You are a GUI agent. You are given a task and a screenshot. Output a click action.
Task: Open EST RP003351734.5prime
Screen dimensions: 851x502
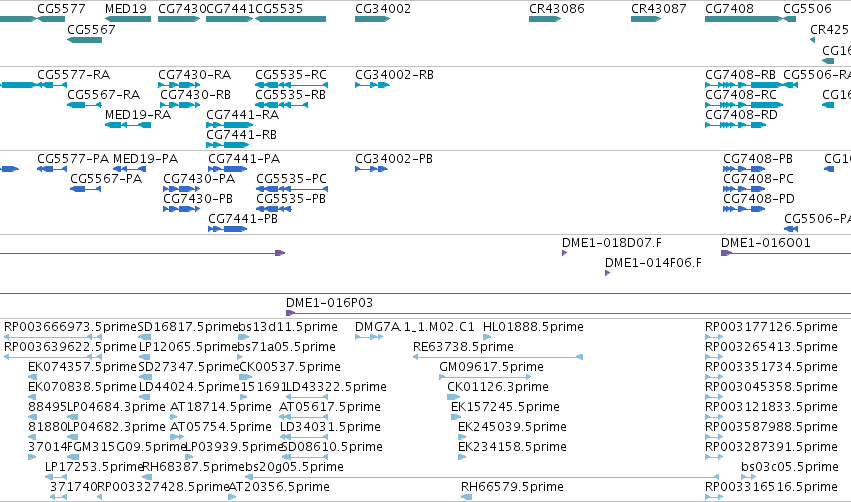click(x=714, y=377)
